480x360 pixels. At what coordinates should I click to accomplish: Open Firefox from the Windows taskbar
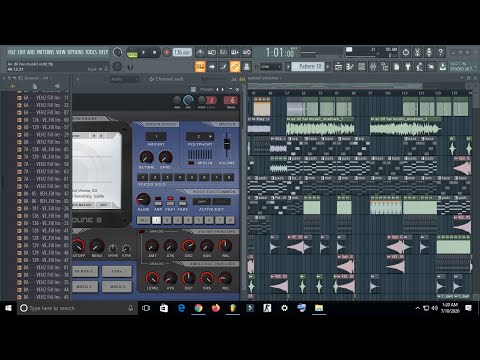pyautogui.click(x=216, y=308)
